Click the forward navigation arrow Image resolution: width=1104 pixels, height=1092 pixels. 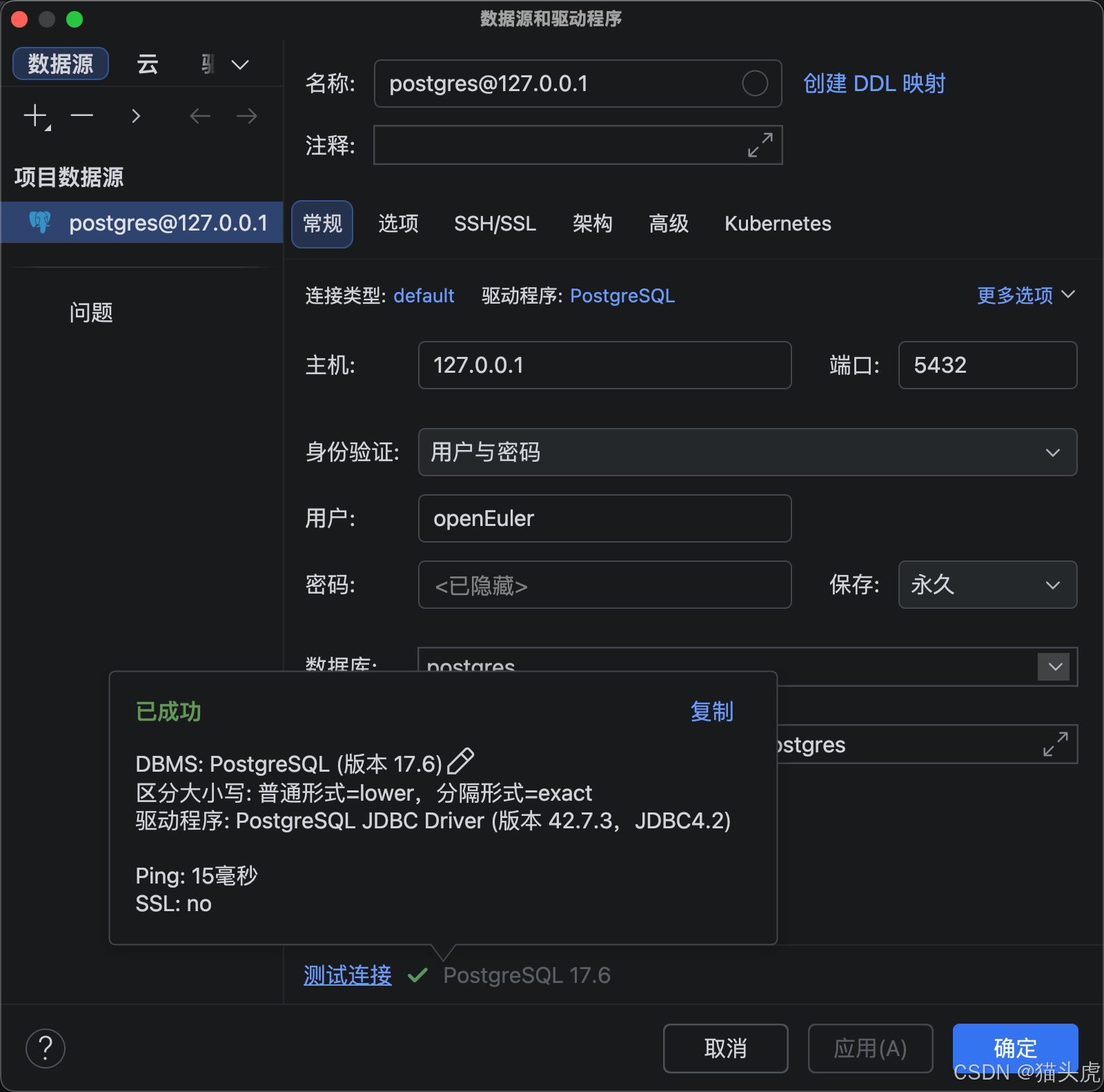[246, 115]
